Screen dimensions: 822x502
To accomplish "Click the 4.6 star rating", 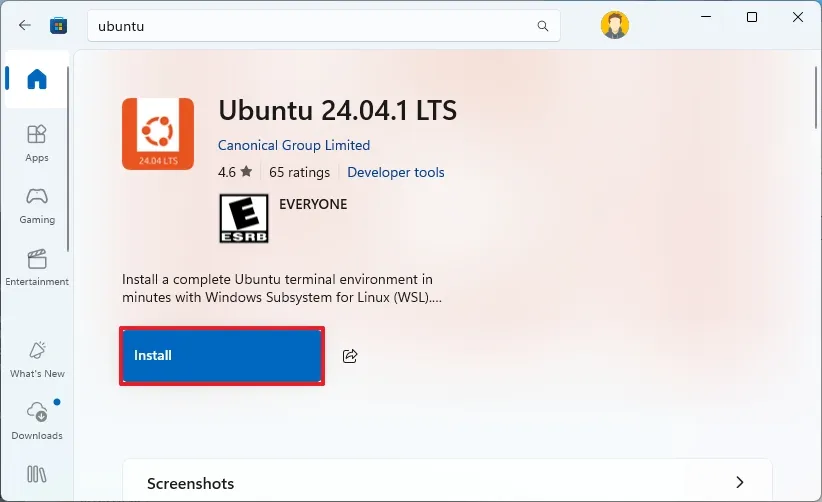I will (x=235, y=172).
